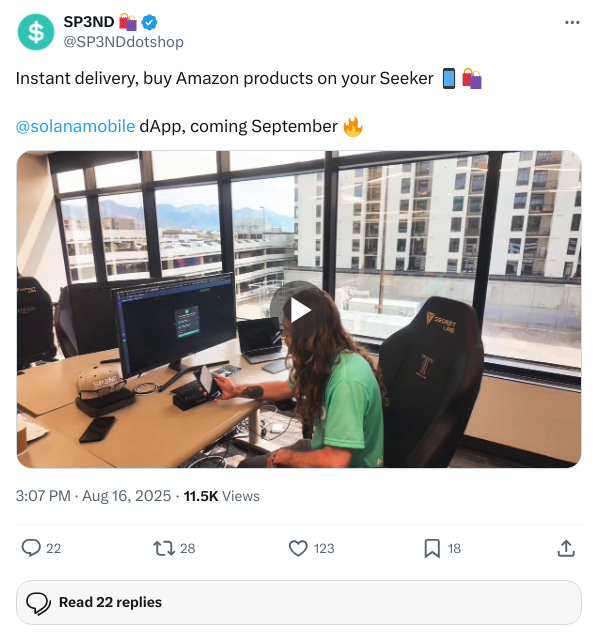Image resolution: width=598 pixels, height=633 pixels.
Task: Play the embedded video
Action: (299, 310)
